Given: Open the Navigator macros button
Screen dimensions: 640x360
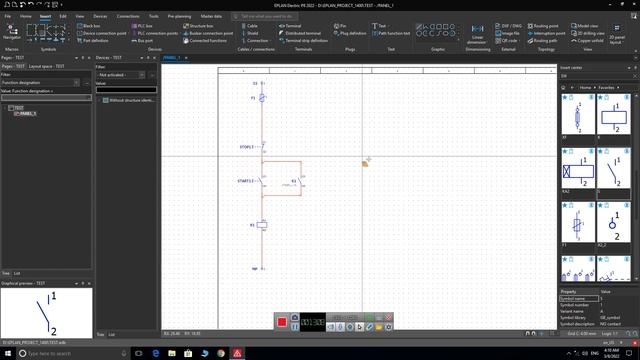Looking at the screenshot, I should 12,32.
